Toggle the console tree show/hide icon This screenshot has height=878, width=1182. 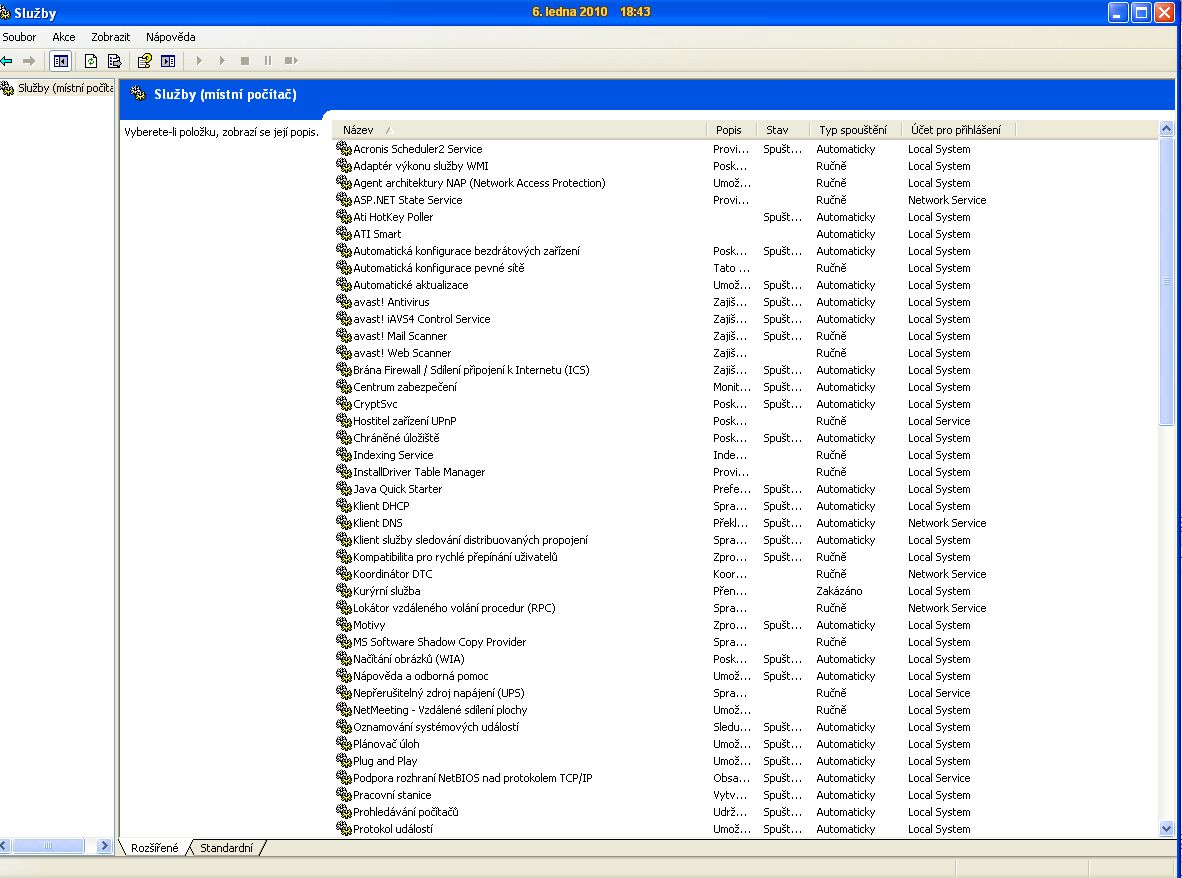pos(61,61)
